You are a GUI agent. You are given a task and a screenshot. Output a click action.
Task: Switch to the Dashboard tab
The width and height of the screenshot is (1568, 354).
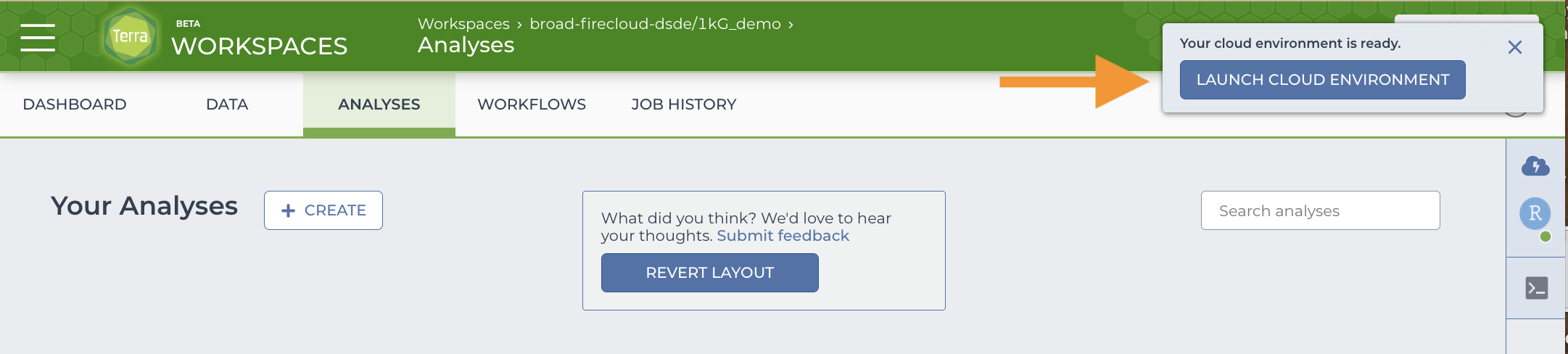[x=75, y=104]
